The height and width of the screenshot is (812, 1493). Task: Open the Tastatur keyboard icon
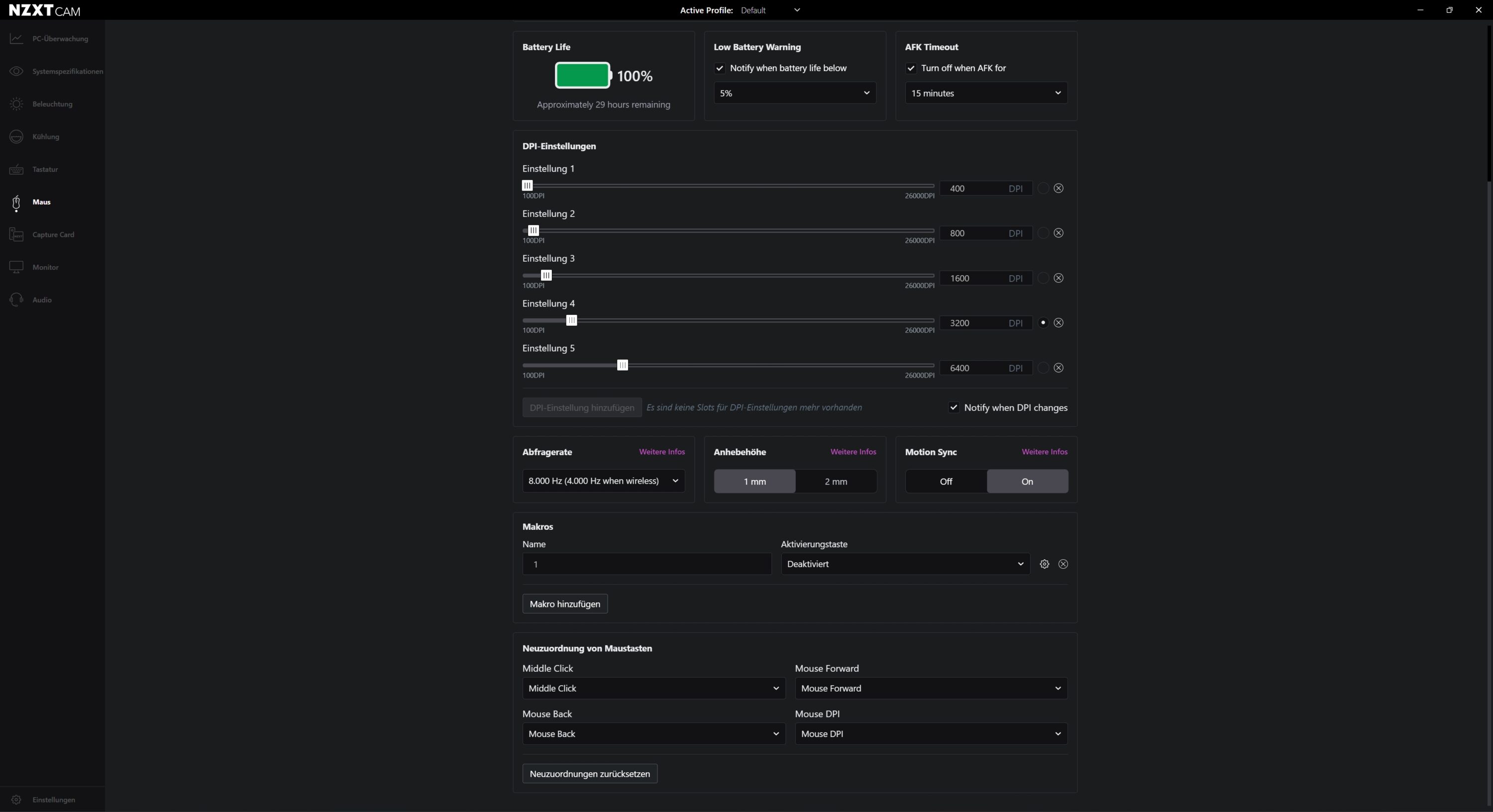(16, 169)
